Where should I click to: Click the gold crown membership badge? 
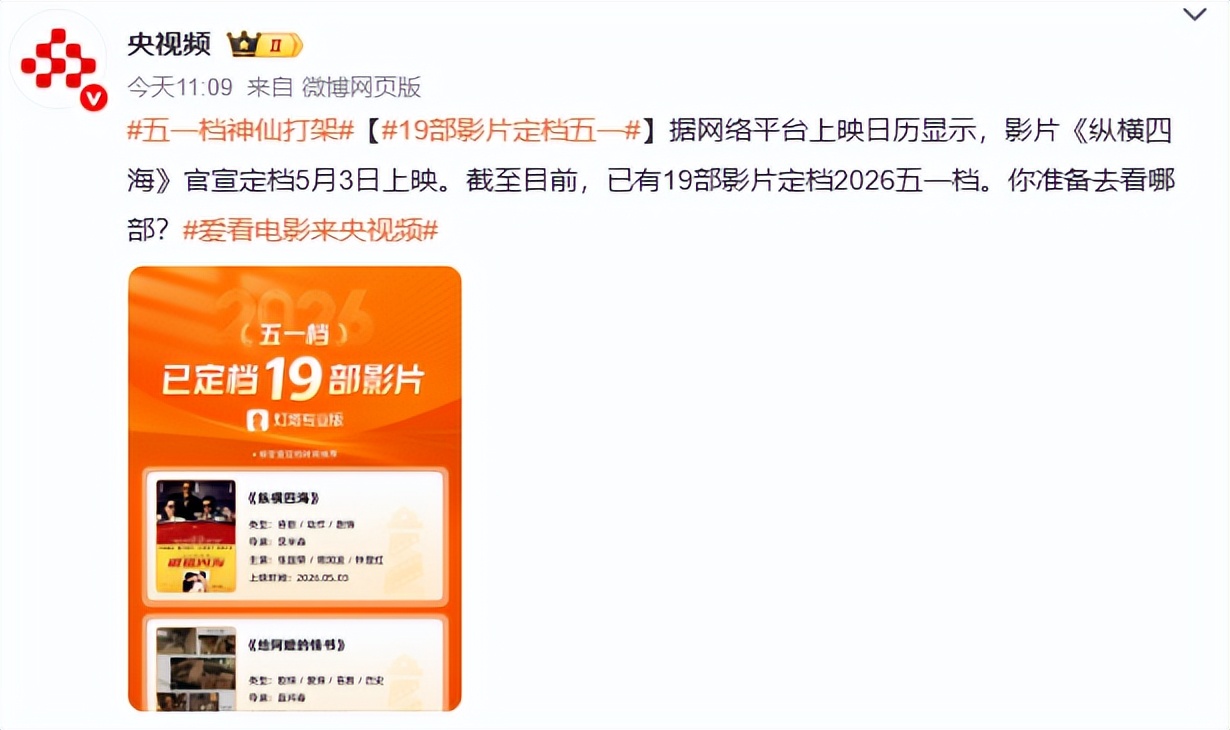(x=264, y=44)
